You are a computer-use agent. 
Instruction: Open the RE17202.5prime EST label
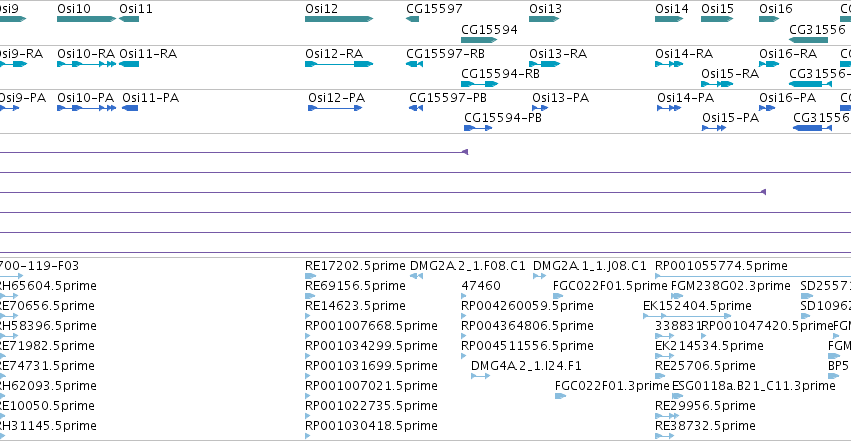click(355, 266)
